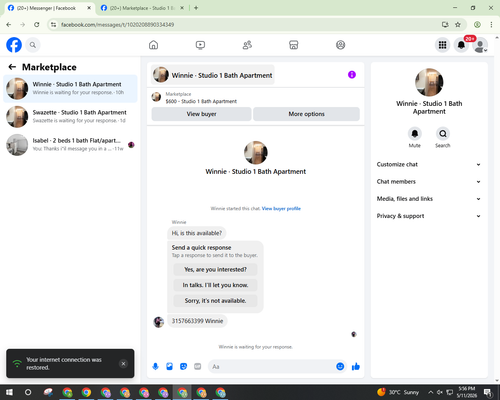Viewport: 500px width, 400px height.
Task: Open Windows Start menu
Action: coord(9,392)
